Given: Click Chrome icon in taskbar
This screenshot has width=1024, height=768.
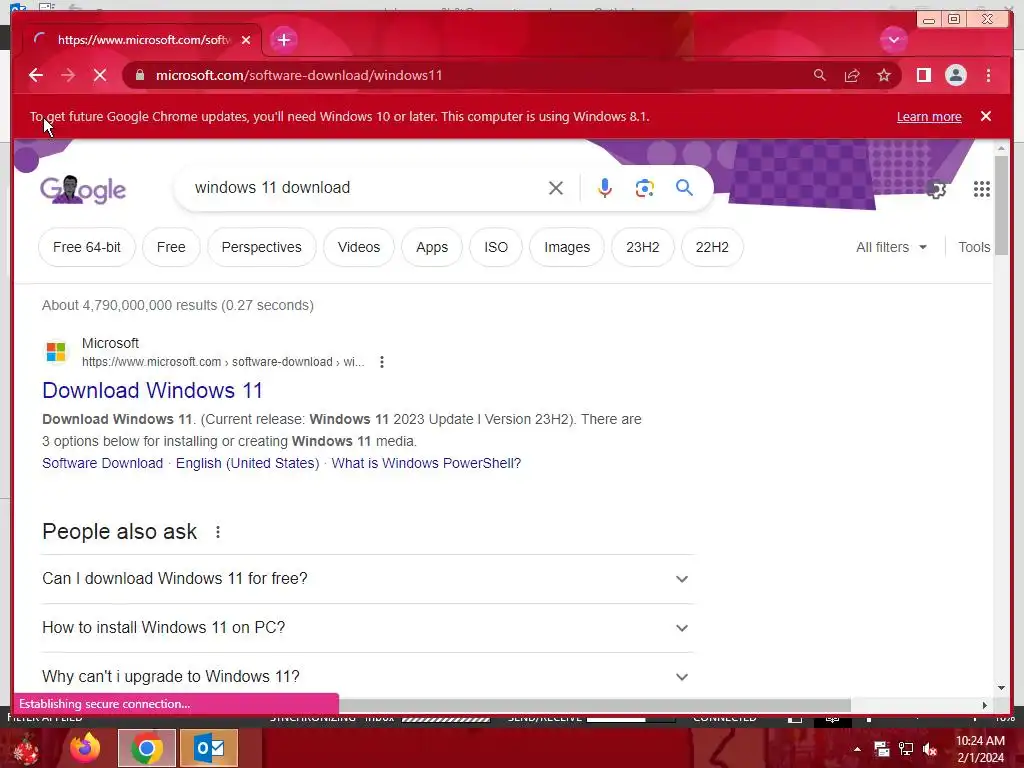Looking at the screenshot, I should [x=146, y=748].
